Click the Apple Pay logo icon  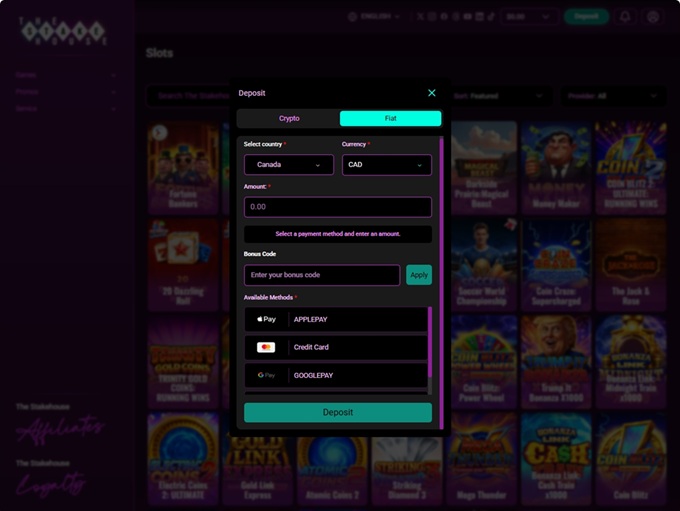[266, 319]
